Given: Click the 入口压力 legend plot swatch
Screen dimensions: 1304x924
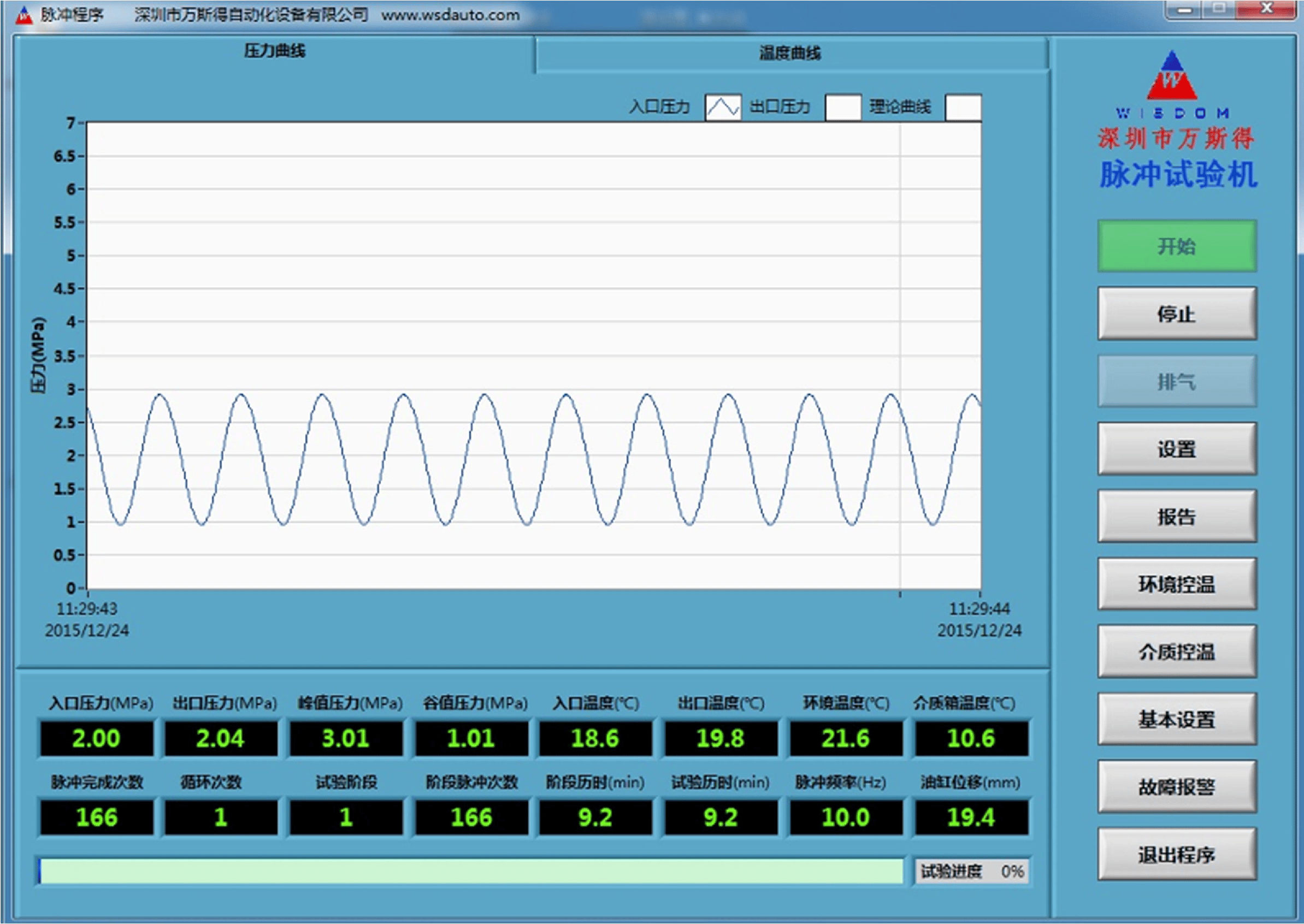Looking at the screenshot, I should point(723,107).
